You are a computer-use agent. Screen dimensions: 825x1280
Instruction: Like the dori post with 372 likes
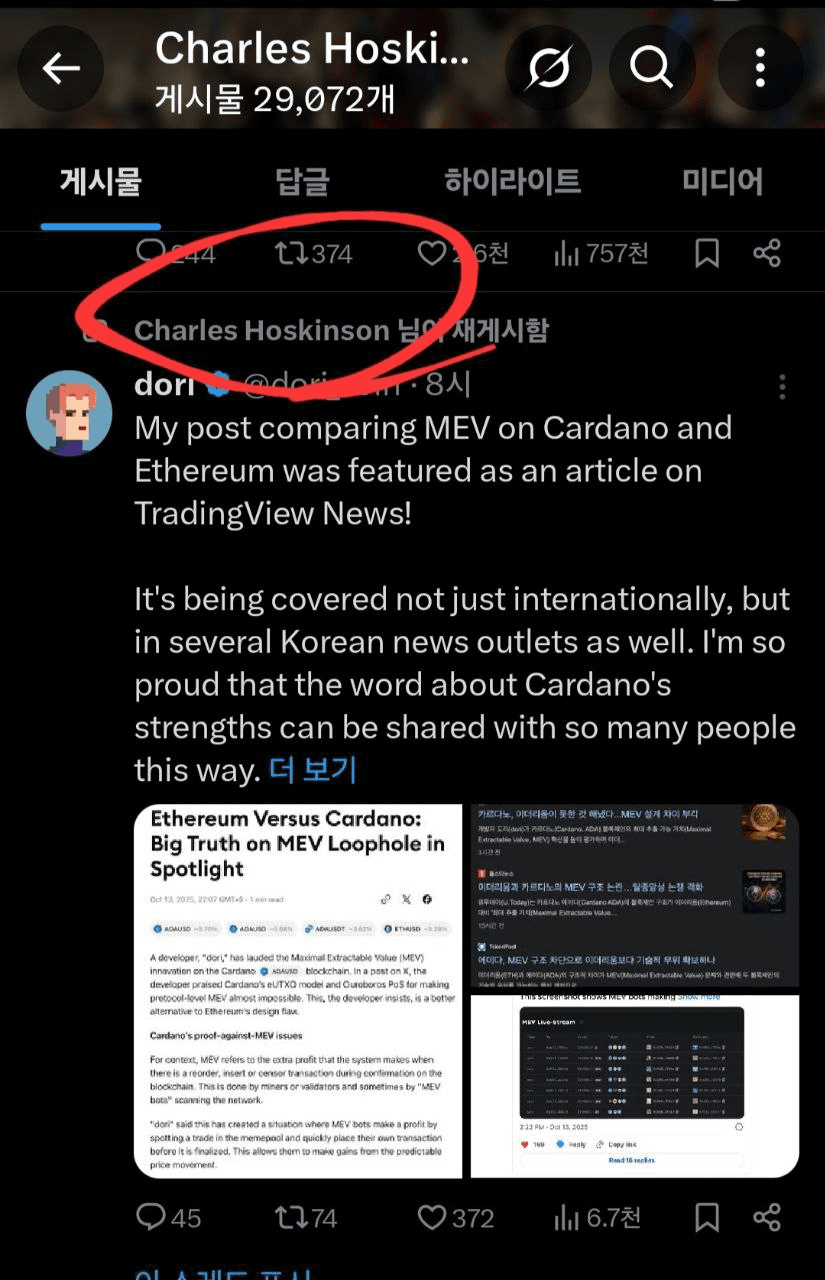point(456,1217)
